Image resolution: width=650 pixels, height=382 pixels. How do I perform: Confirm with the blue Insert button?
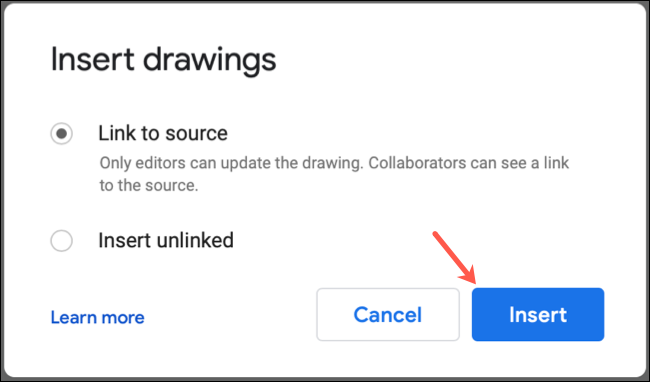[x=538, y=314]
